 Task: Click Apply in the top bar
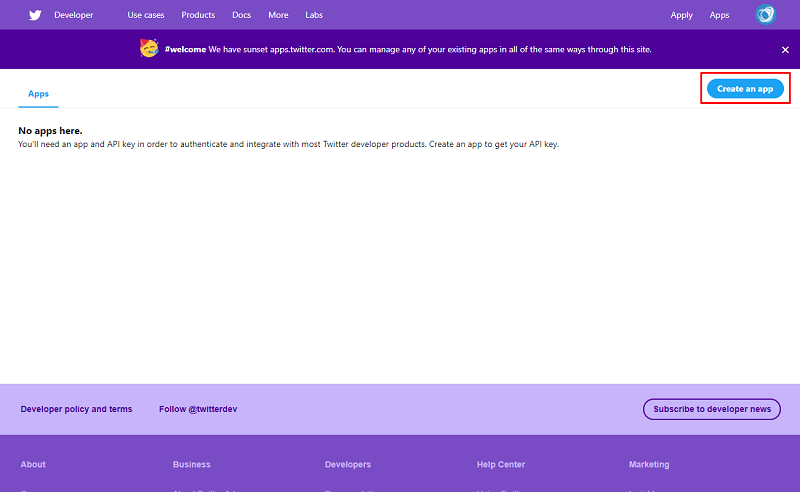(x=681, y=15)
